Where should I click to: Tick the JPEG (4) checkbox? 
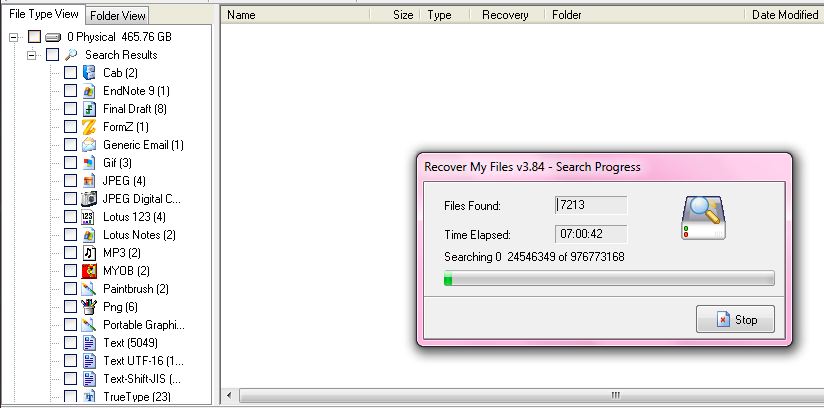pyautogui.click(x=70, y=181)
